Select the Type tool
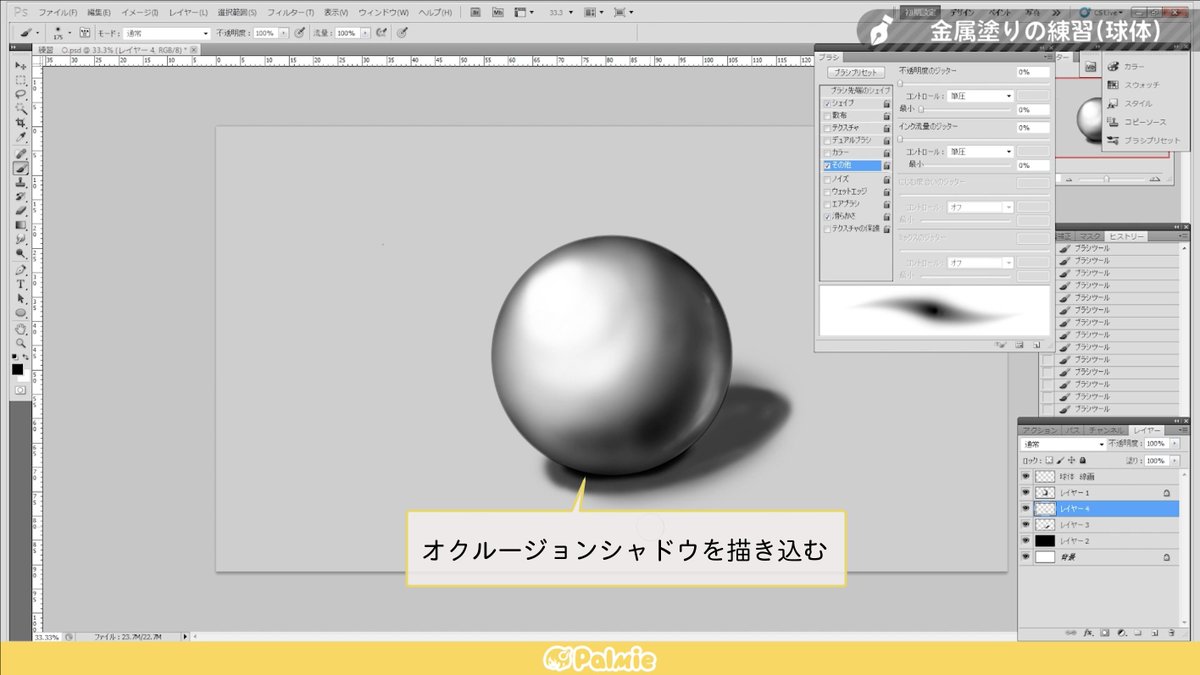This screenshot has width=1200, height=675. [20, 284]
